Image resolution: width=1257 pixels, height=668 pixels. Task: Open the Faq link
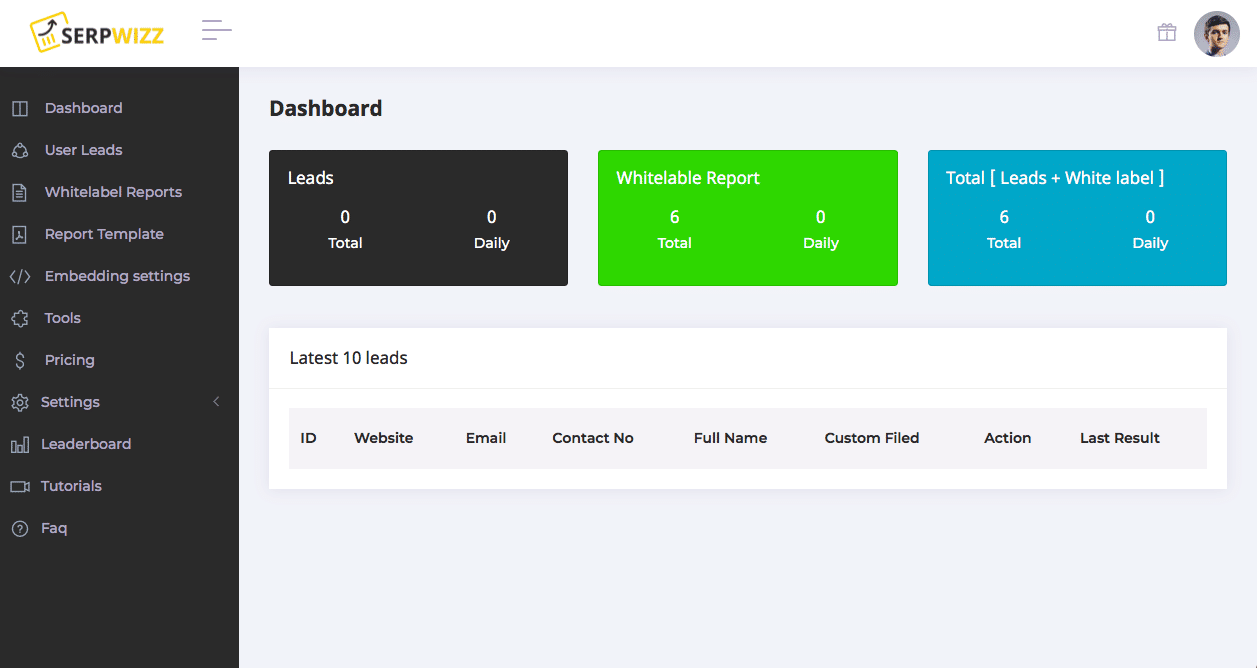[54, 528]
